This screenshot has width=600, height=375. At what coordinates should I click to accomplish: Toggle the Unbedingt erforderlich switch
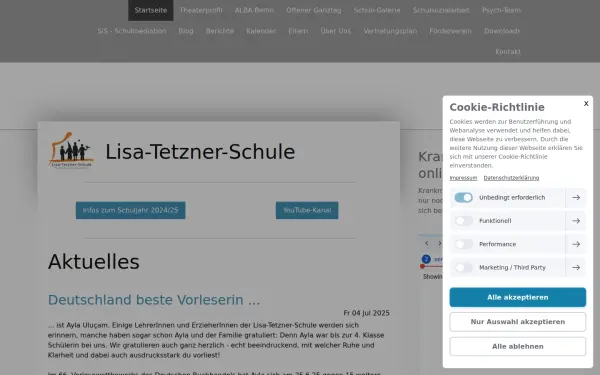point(463,197)
